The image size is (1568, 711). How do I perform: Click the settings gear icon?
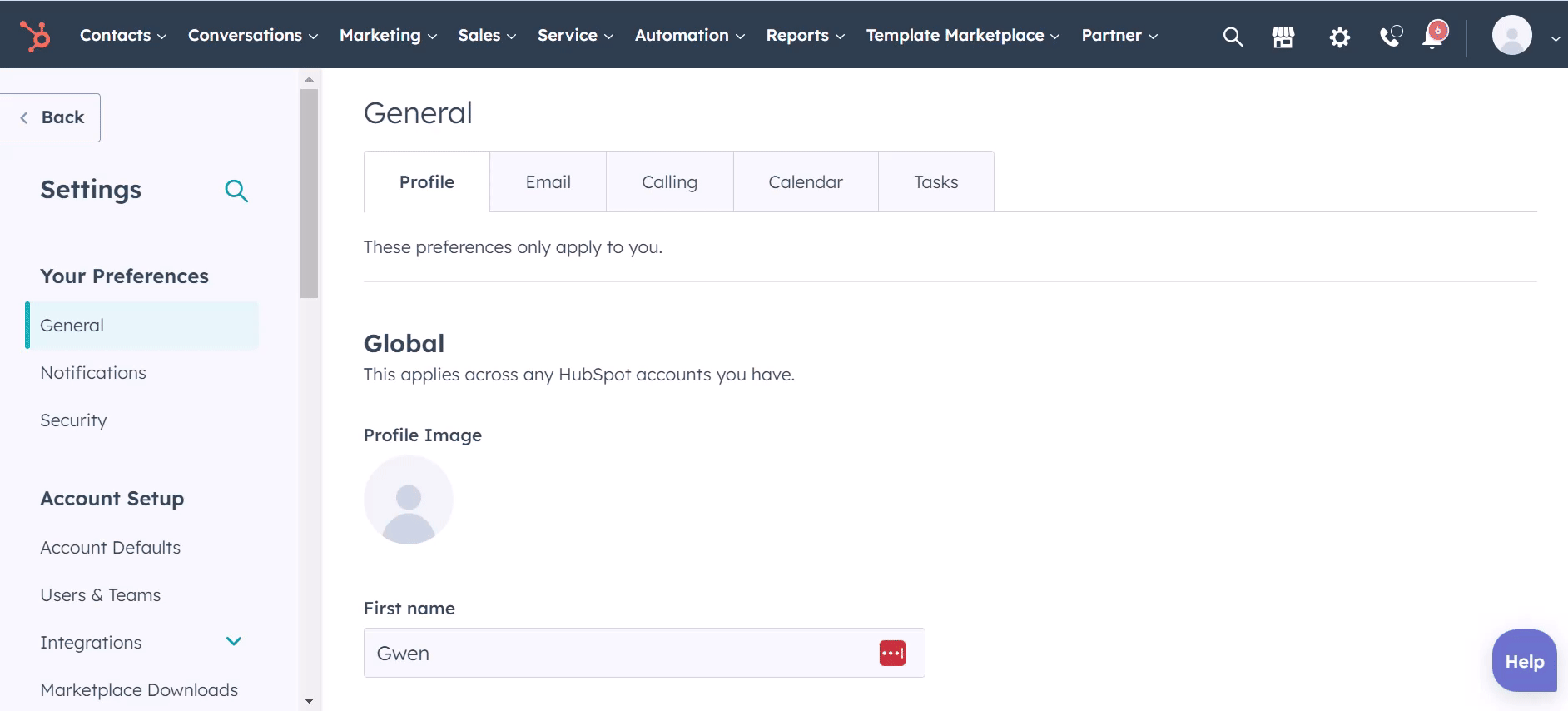[x=1339, y=37]
